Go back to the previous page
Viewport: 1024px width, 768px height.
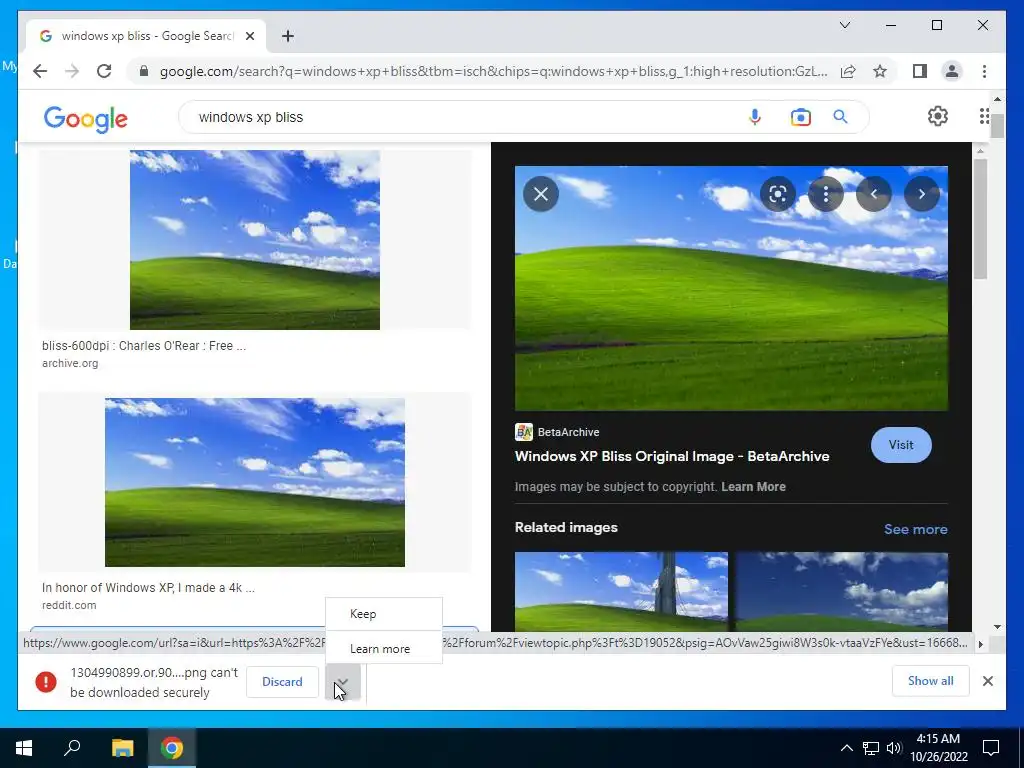40,71
